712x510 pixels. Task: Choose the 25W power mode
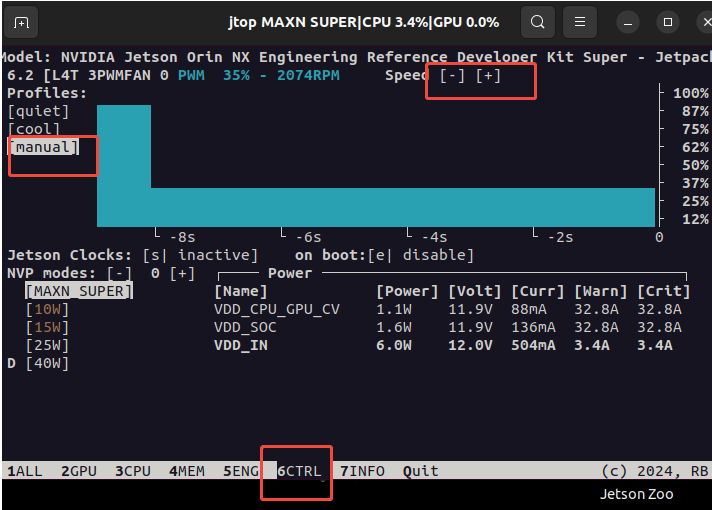pos(47,345)
